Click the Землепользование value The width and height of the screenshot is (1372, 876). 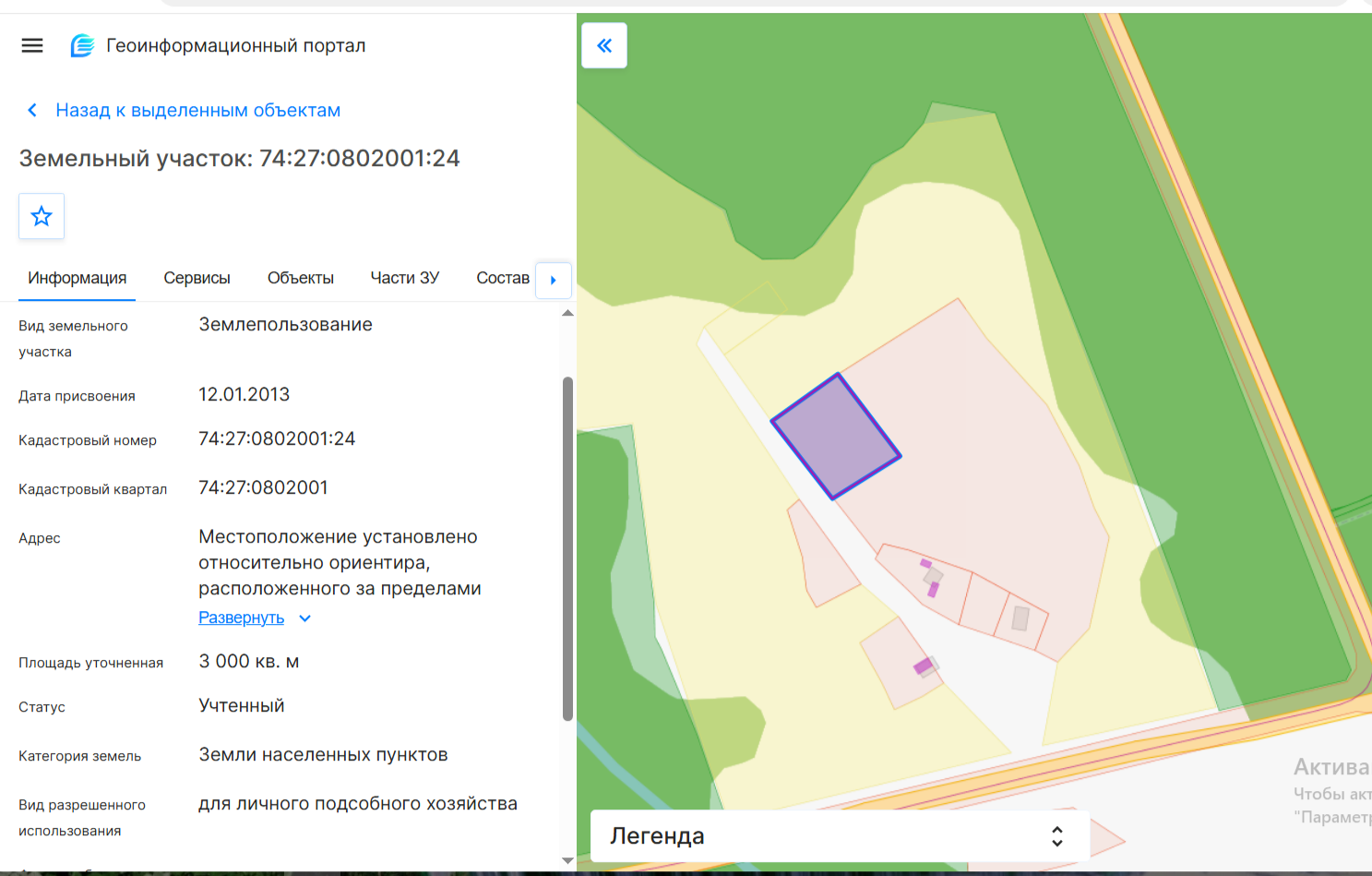[x=285, y=324]
